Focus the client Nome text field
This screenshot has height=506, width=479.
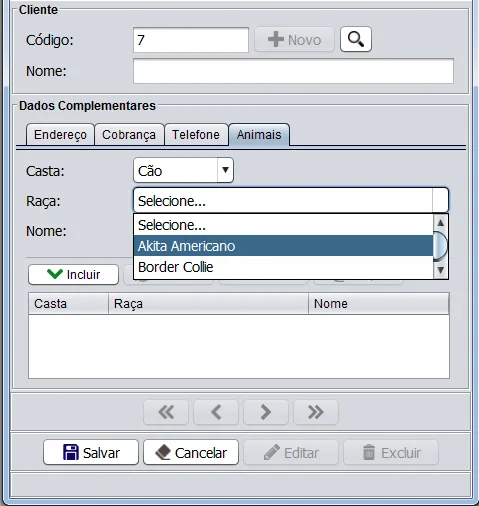(293, 71)
